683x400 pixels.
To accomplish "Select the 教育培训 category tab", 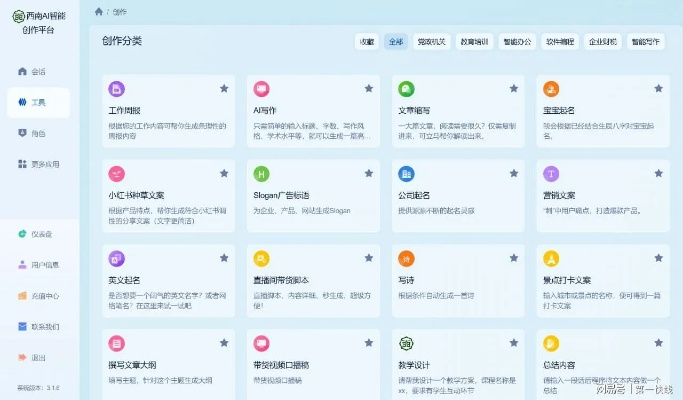I will point(474,42).
